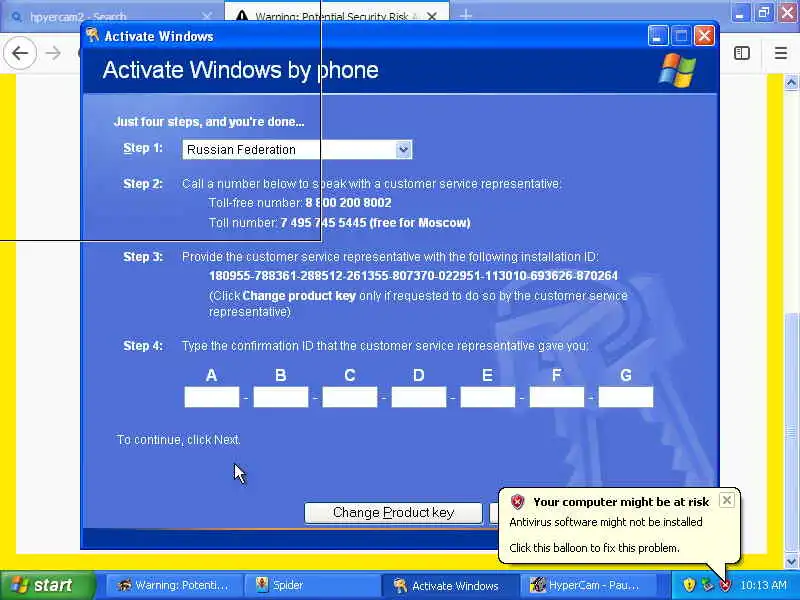
Task: Close the 'Warning: Potential Security Risk' tab
Action: 432,16
